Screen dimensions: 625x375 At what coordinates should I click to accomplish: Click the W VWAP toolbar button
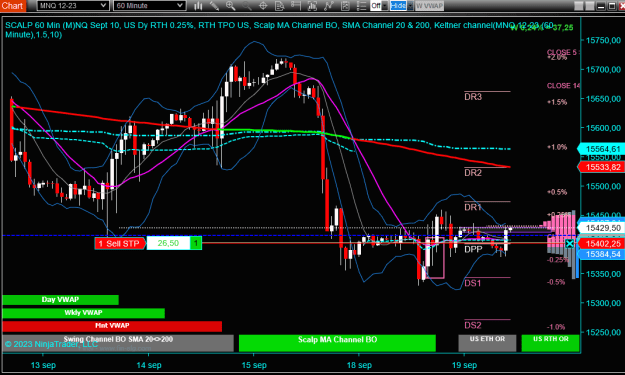(429, 6)
